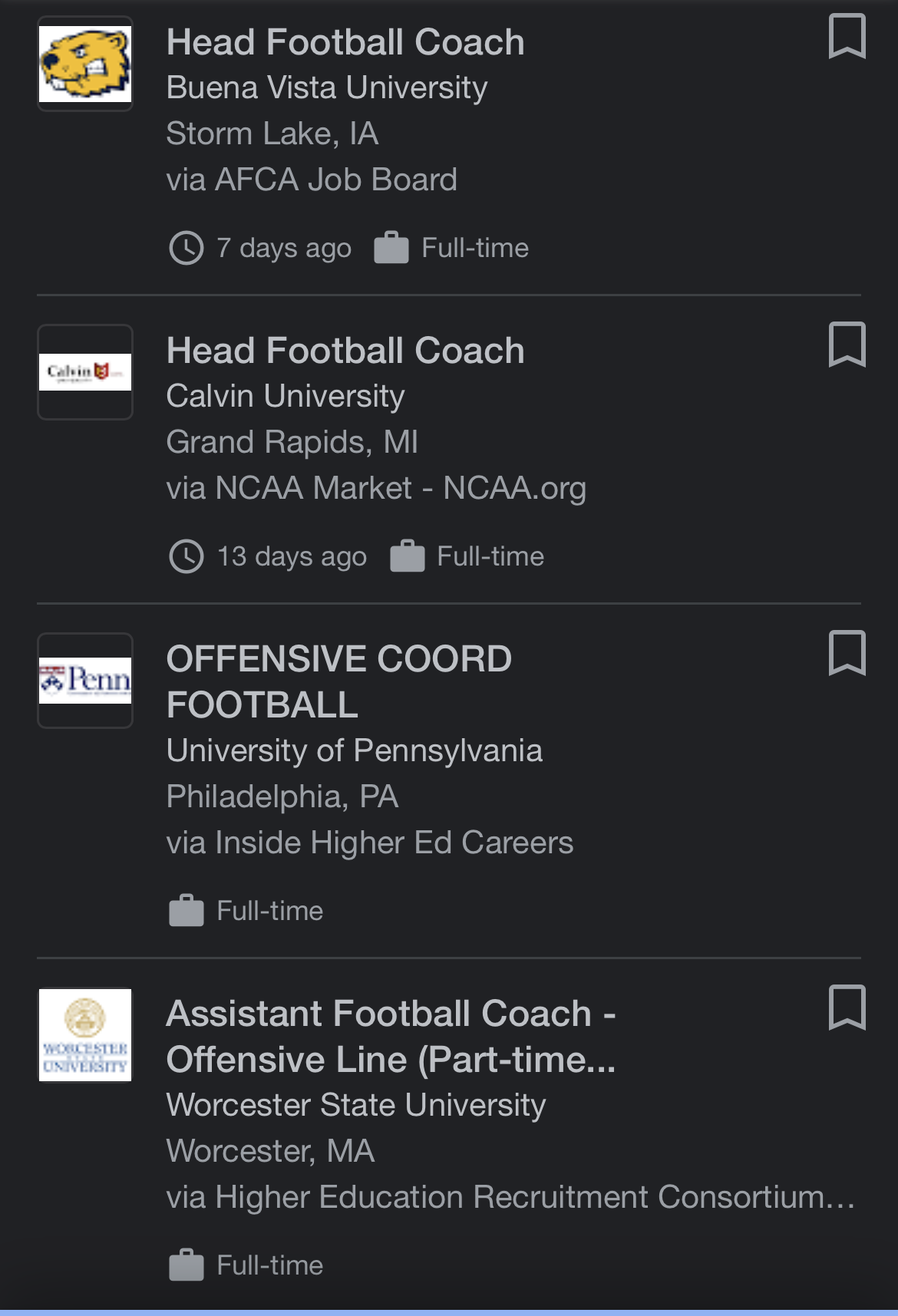Viewport: 898px width, 1316px height.
Task: Click the clock icon beside 7 days ago
Action: [186, 248]
